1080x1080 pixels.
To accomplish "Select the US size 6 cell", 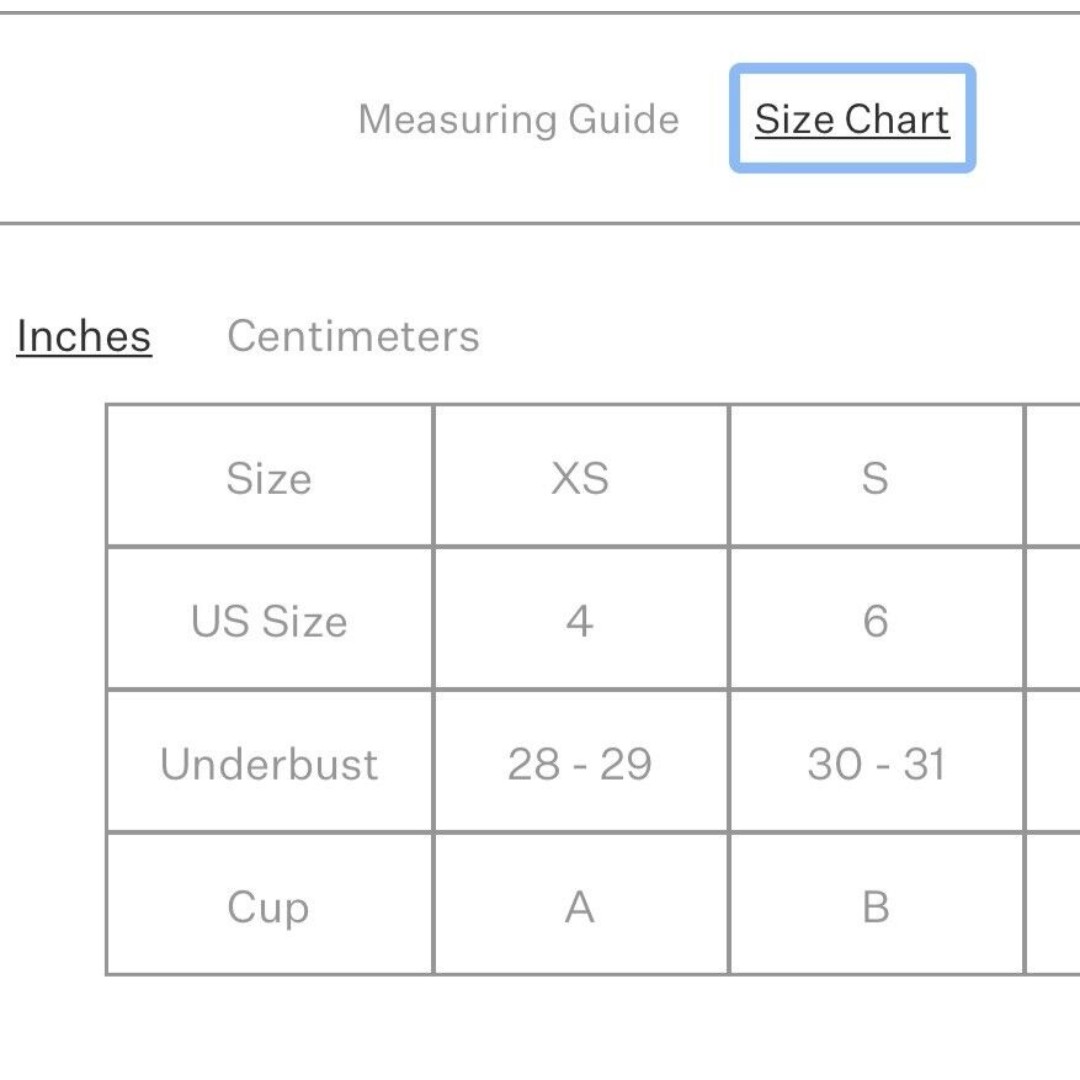I will (x=876, y=619).
